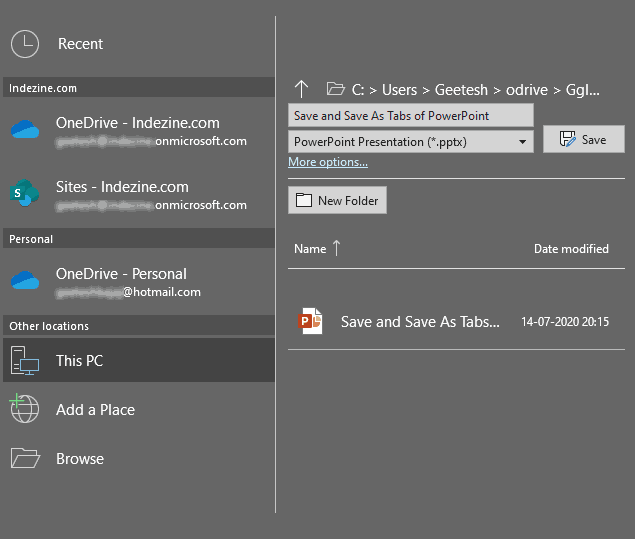Open the Recent locations list
635x539 pixels.
point(80,44)
